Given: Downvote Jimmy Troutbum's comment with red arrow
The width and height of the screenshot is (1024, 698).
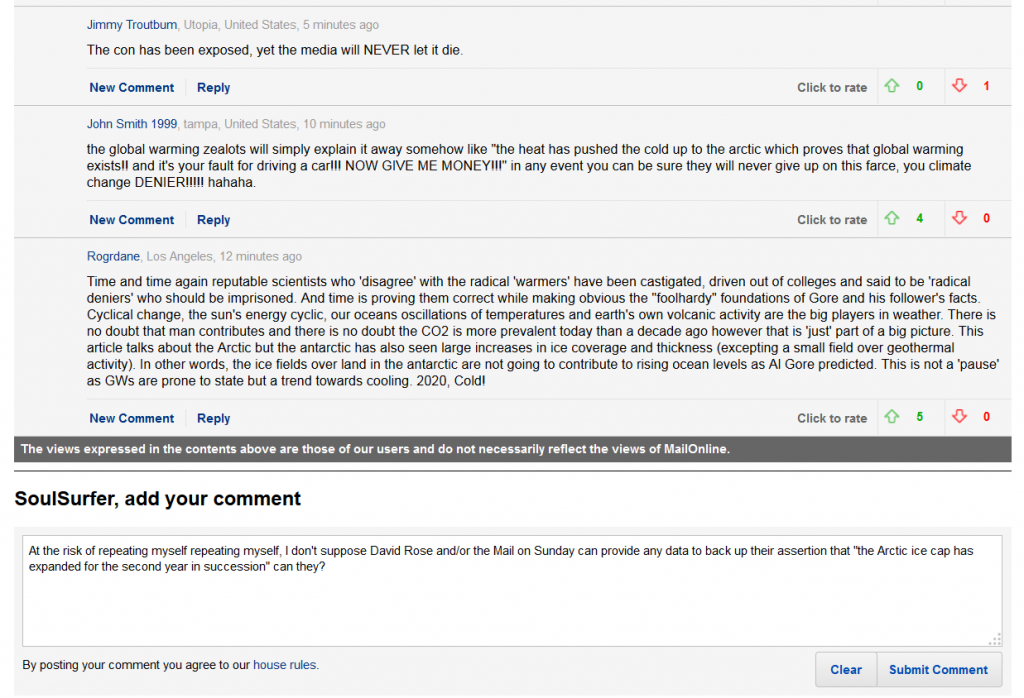Looking at the screenshot, I should pos(959,86).
